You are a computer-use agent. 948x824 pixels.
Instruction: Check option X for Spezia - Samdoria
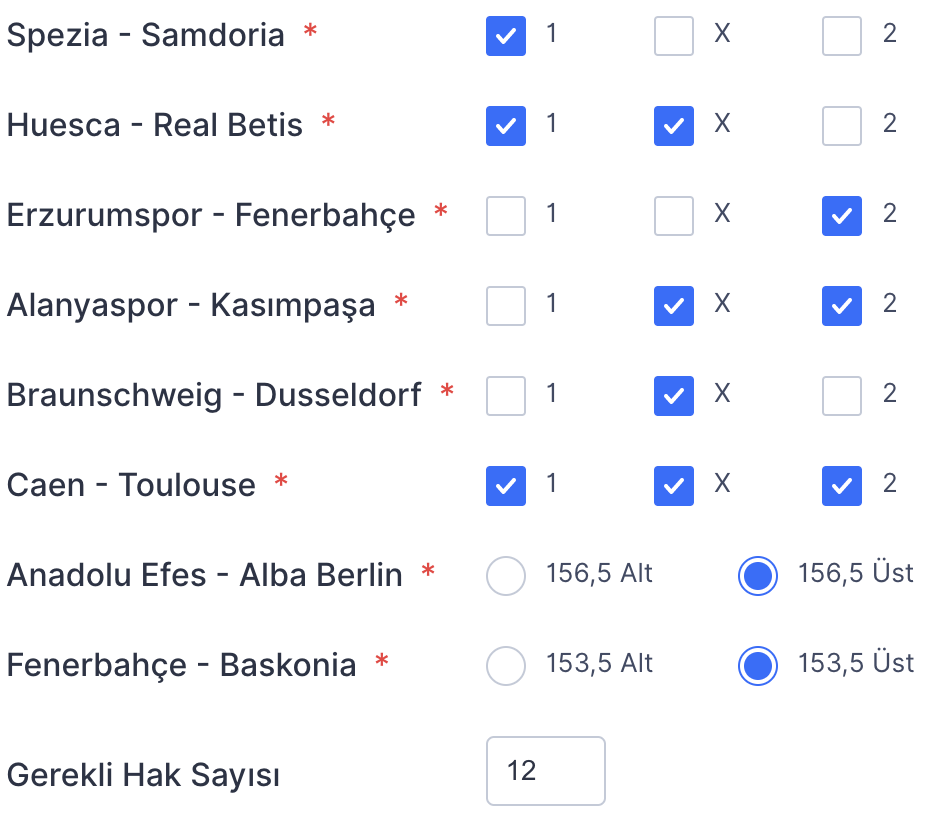coord(674,36)
